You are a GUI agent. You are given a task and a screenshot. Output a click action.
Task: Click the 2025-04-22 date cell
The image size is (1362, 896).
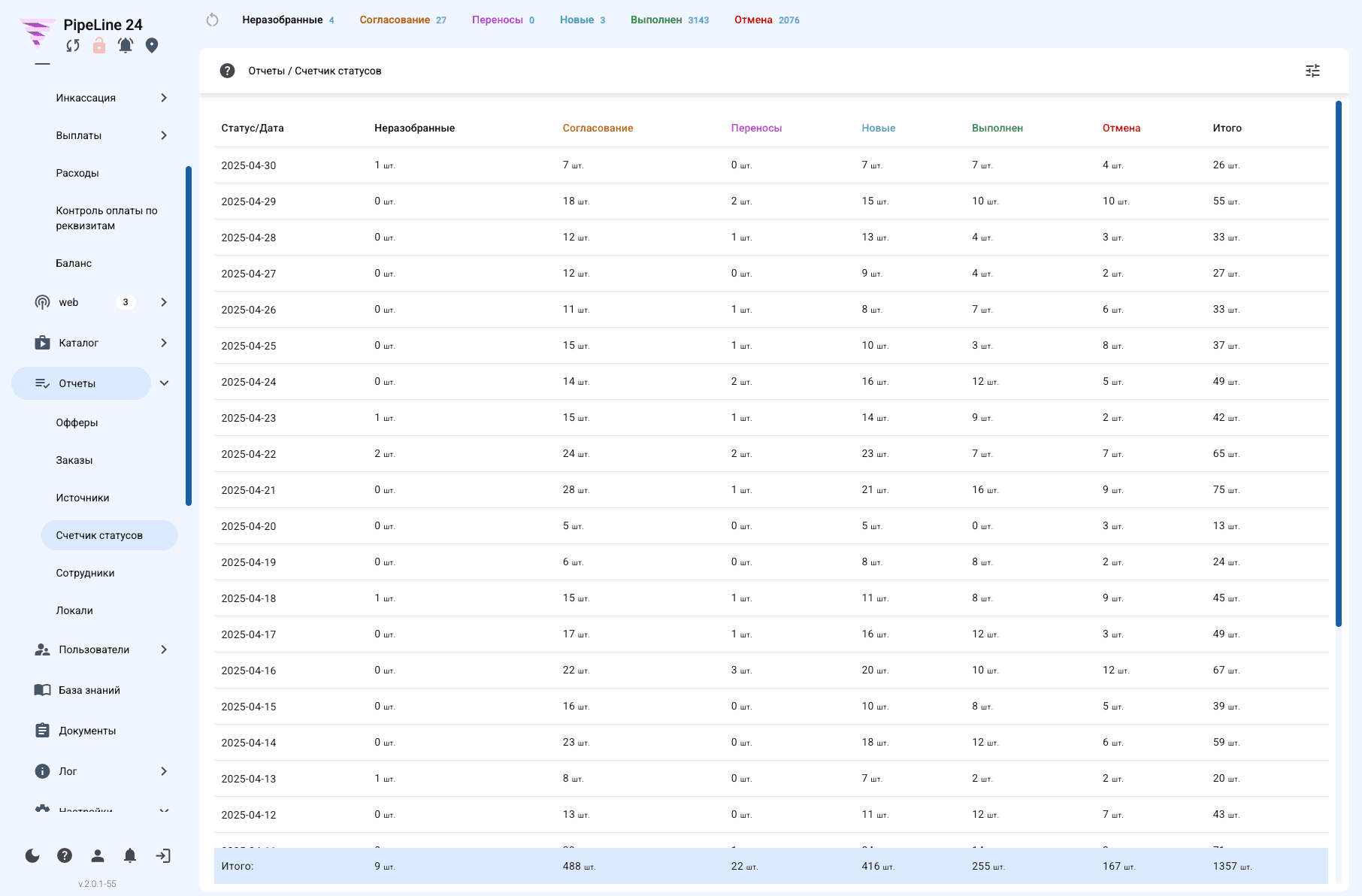249,454
